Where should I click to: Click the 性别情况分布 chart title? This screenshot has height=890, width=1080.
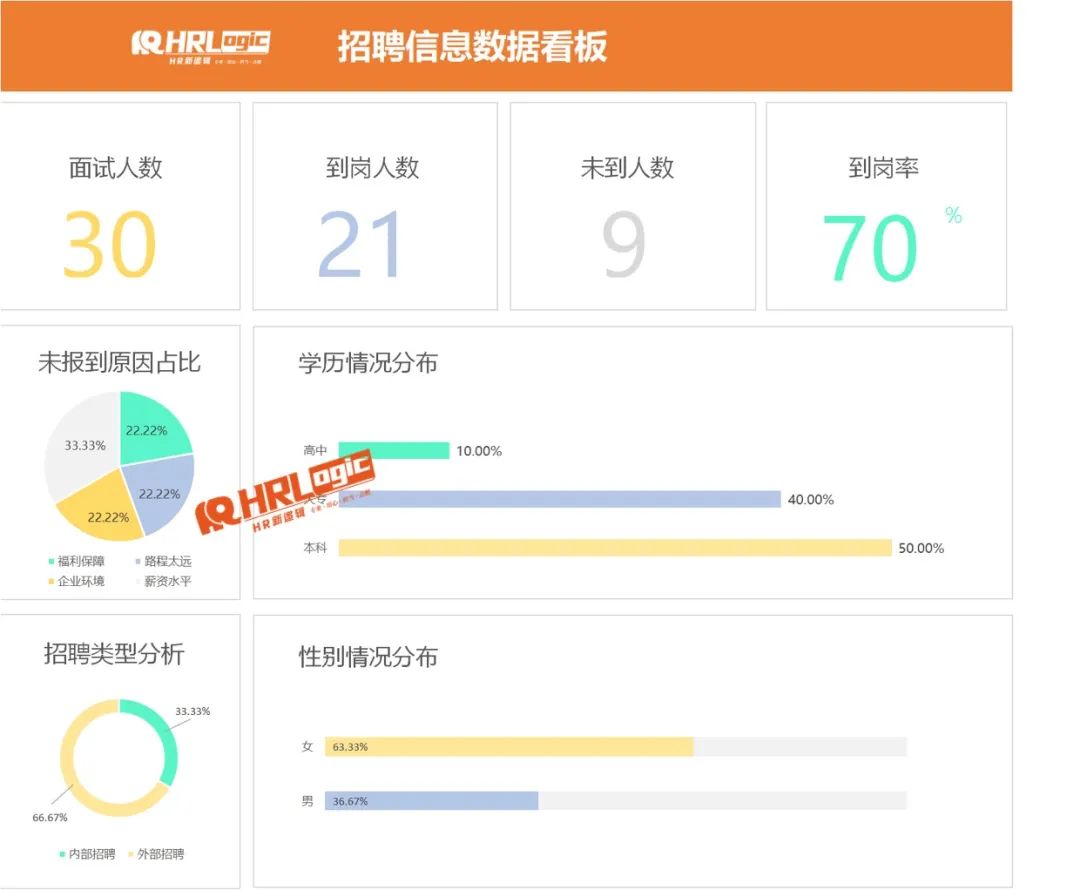368,657
